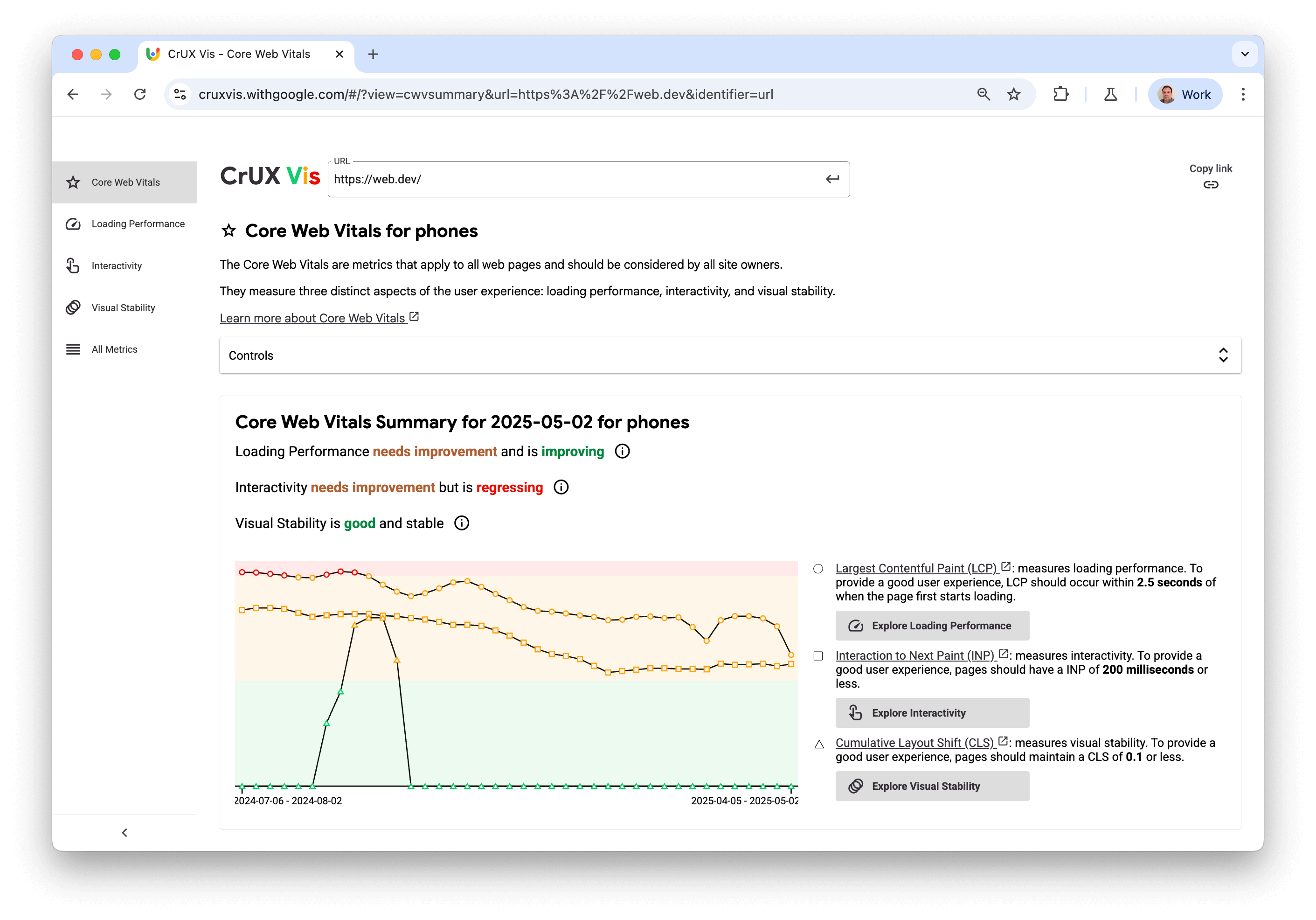Screen dimensions: 1316x920
Task: Open the info tooltip about Loading Performance
Action: click(x=622, y=451)
